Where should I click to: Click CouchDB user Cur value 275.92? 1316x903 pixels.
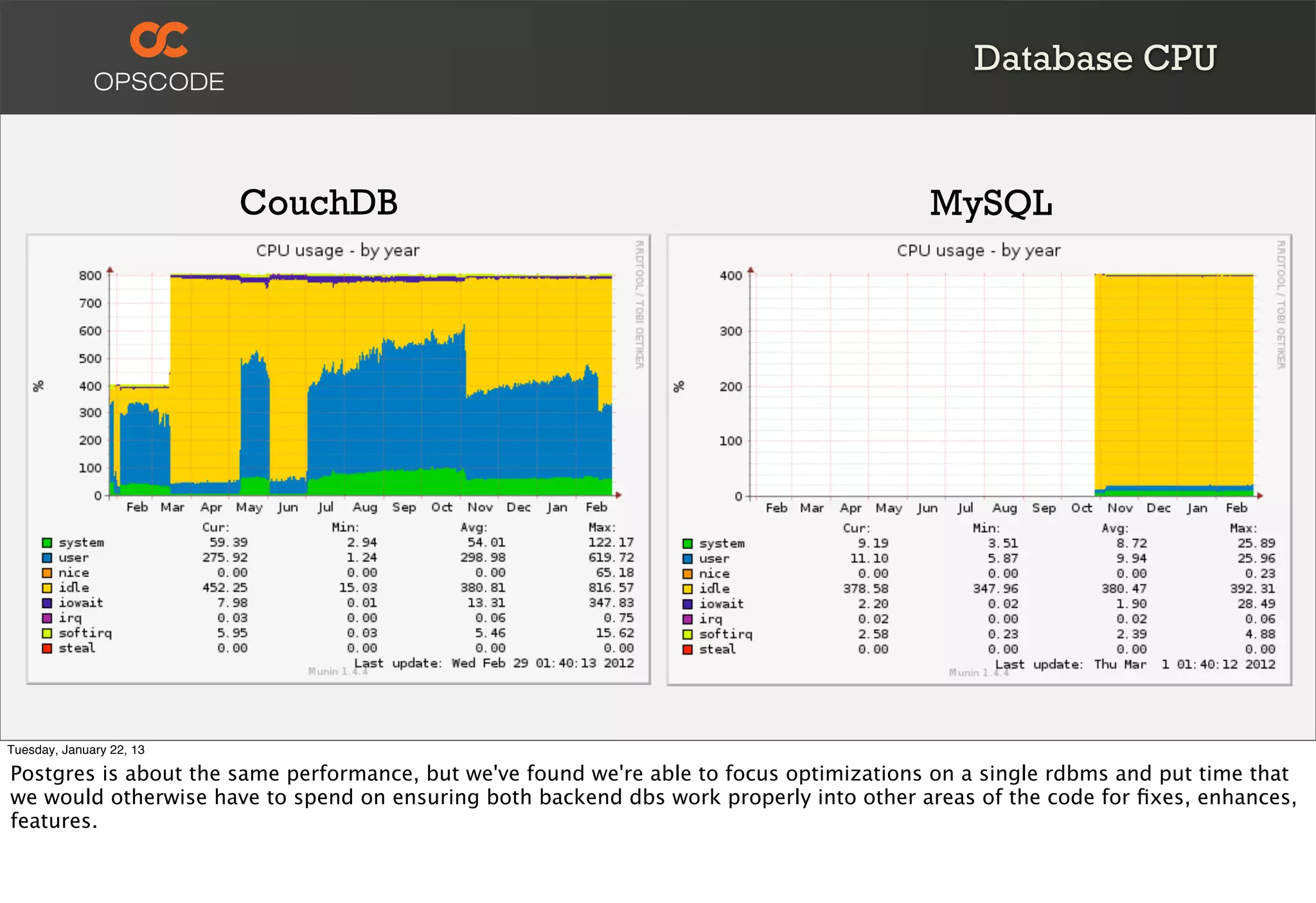click(x=225, y=557)
